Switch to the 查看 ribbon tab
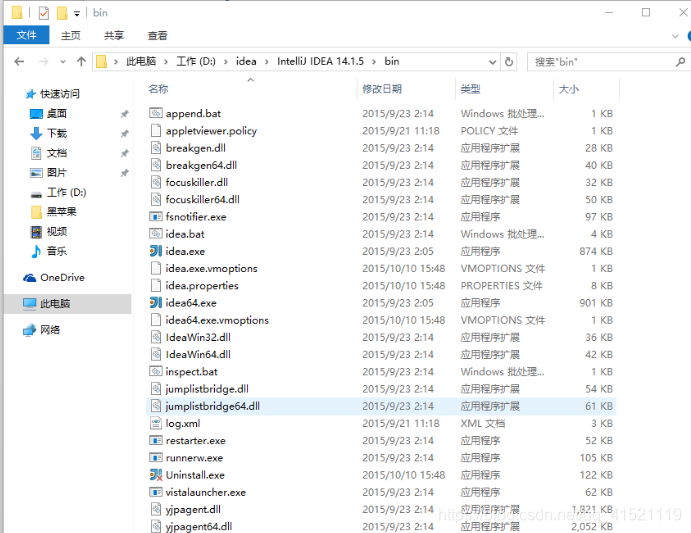 [x=157, y=35]
